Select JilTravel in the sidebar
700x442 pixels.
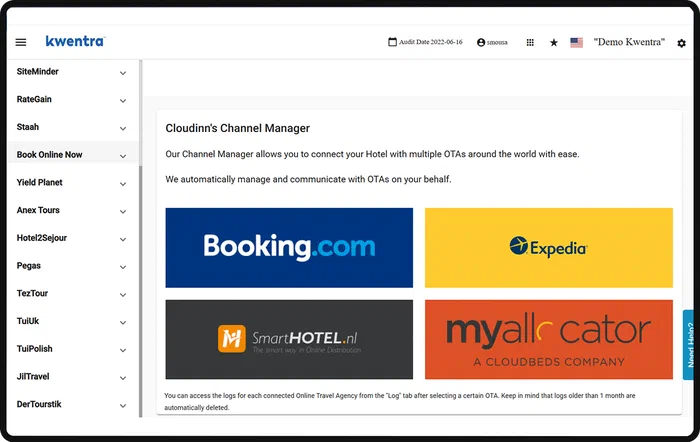point(33,376)
